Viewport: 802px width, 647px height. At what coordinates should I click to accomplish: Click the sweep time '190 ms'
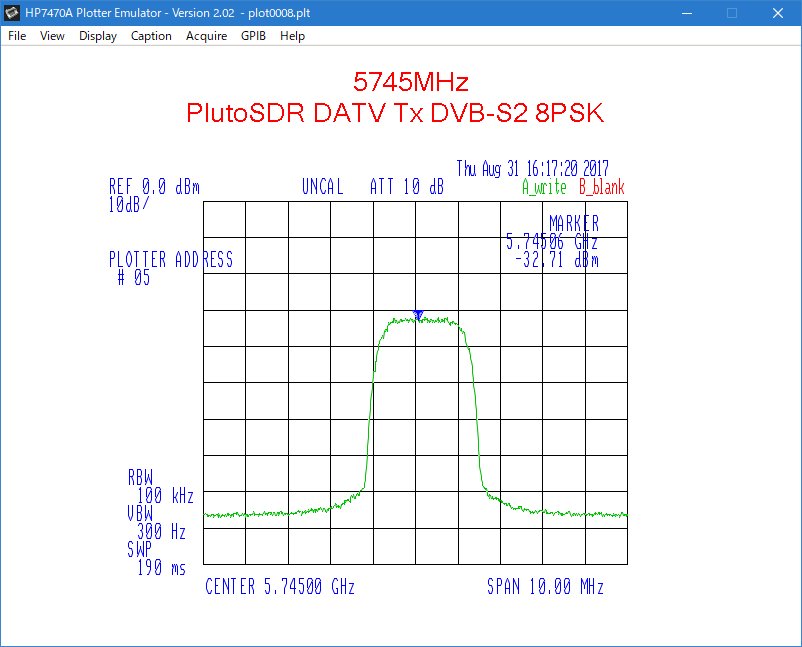pyautogui.click(x=161, y=568)
